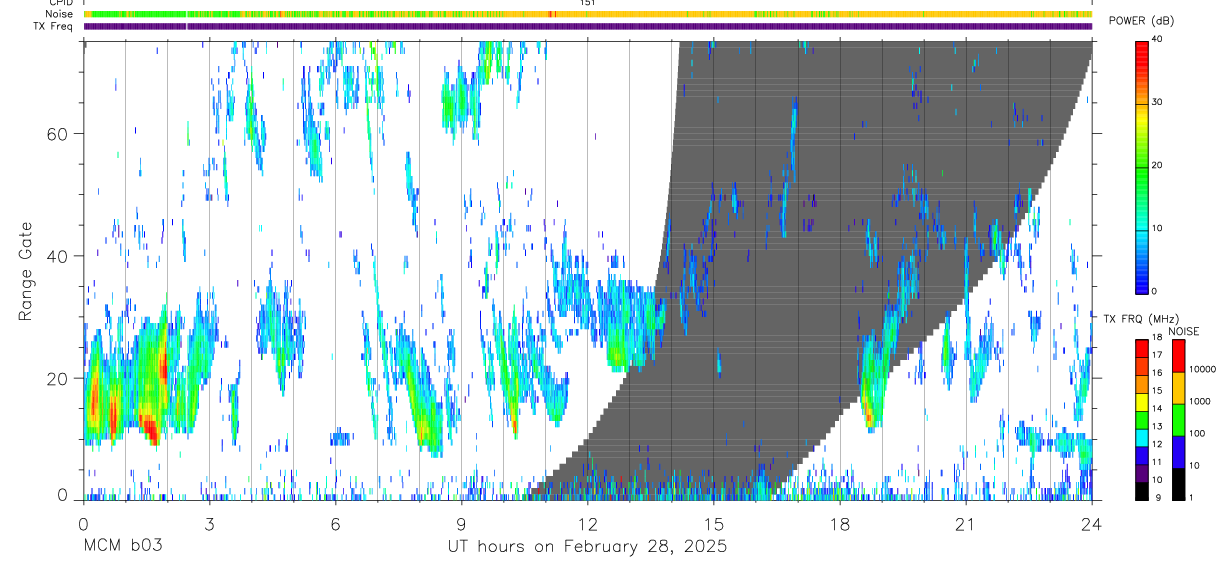The image size is (1228, 567).
Task: Select the 1000 tick on NOISE scale
Action: pyautogui.click(x=1201, y=401)
